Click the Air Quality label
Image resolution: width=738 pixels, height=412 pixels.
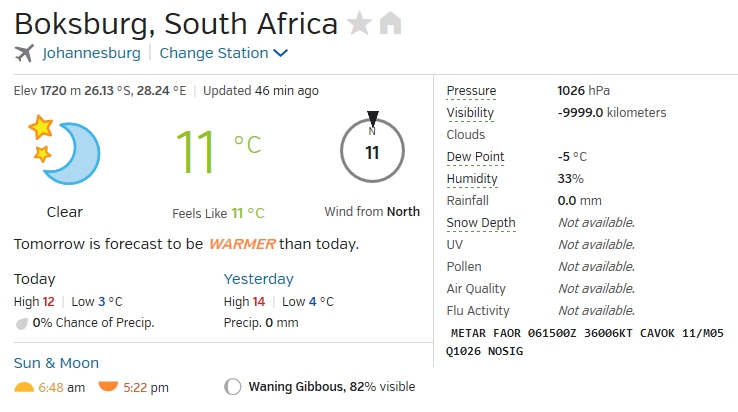476,289
